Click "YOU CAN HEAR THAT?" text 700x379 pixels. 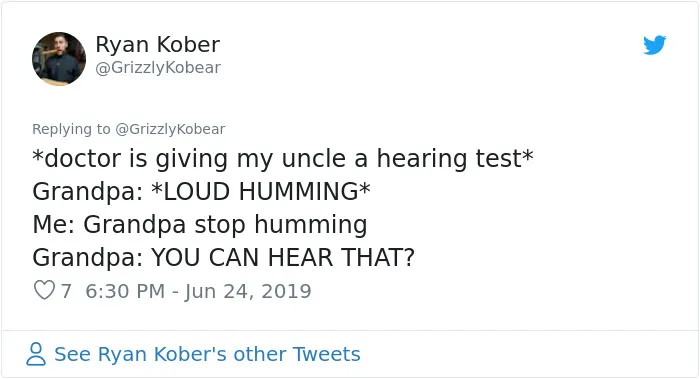pos(283,258)
